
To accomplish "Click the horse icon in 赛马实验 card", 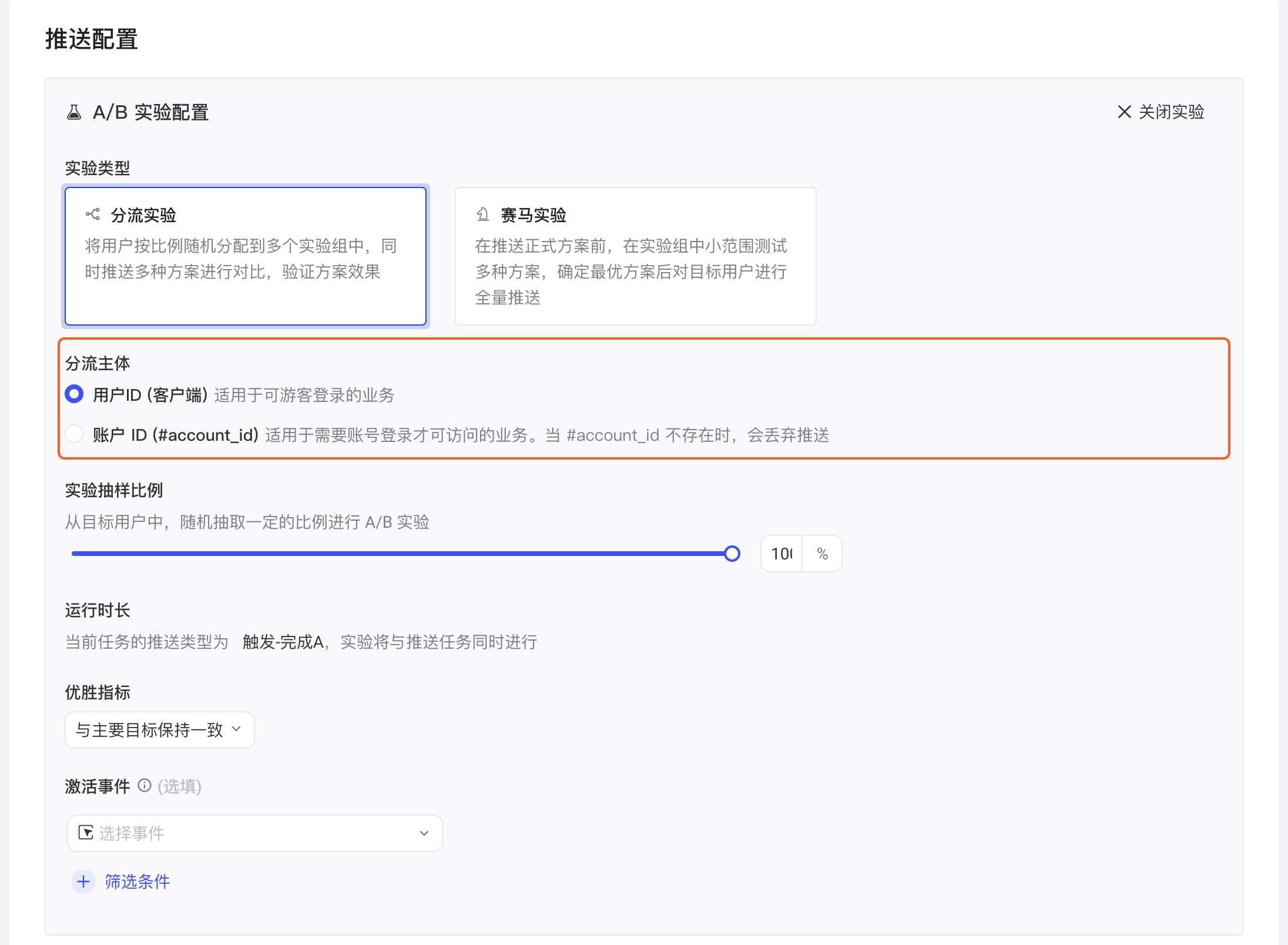I will [x=482, y=215].
